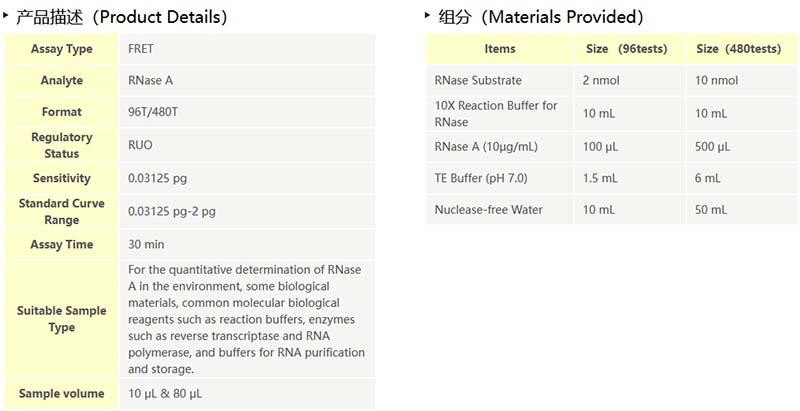Click the Items column header
The height and width of the screenshot is (411, 800).
click(x=500, y=49)
